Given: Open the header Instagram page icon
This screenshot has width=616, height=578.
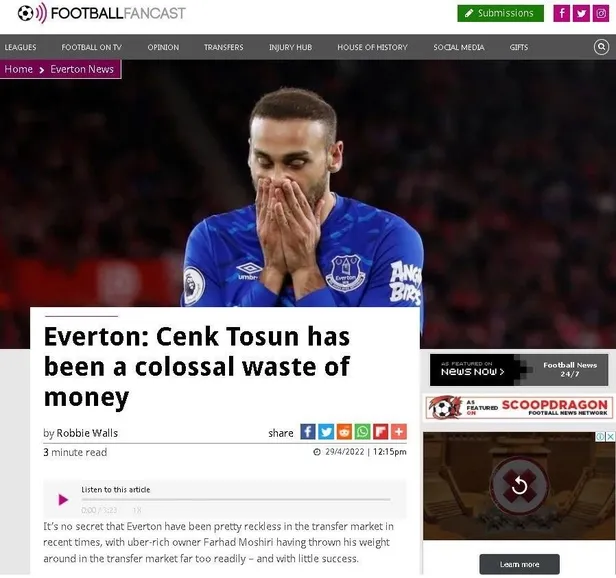Looking at the screenshot, I should pyautogui.click(x=600, y=13).
